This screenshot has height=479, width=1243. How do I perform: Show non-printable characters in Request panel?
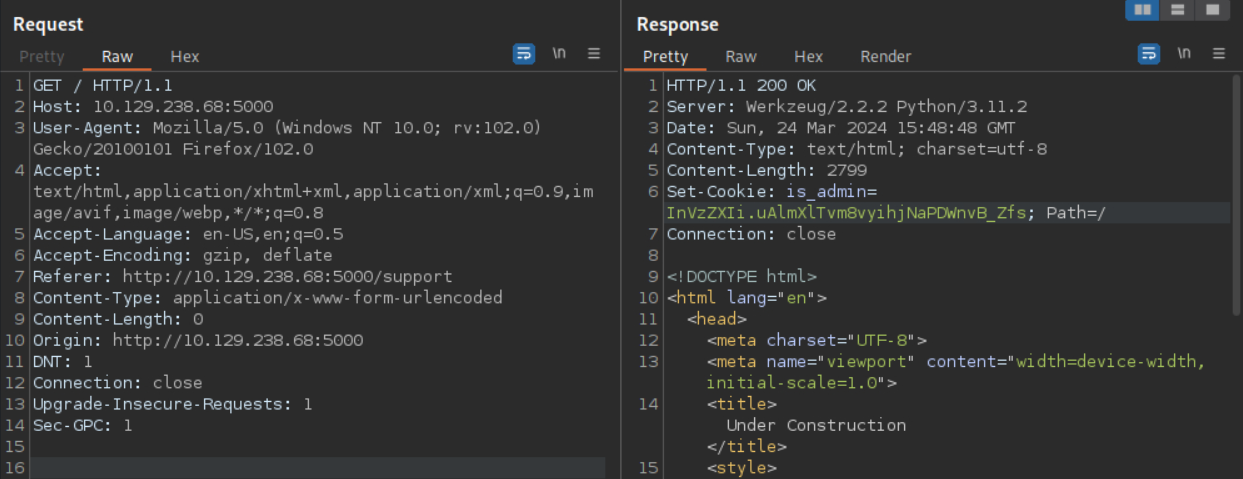tap(559, 54)
